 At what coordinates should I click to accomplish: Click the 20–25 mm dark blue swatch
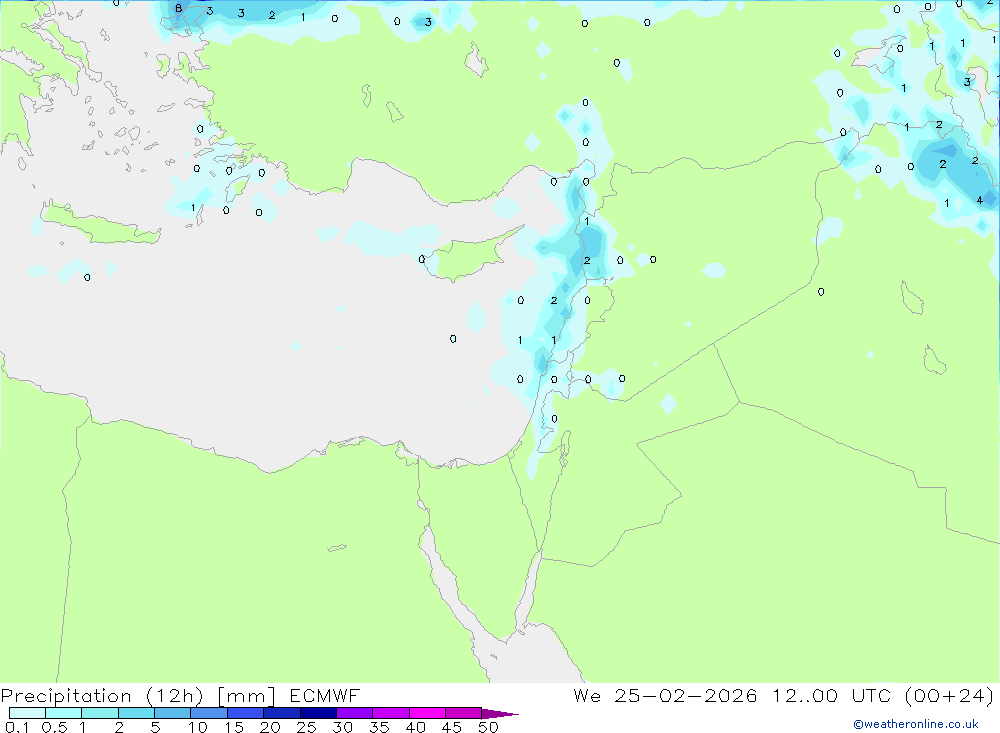[282, 713]
